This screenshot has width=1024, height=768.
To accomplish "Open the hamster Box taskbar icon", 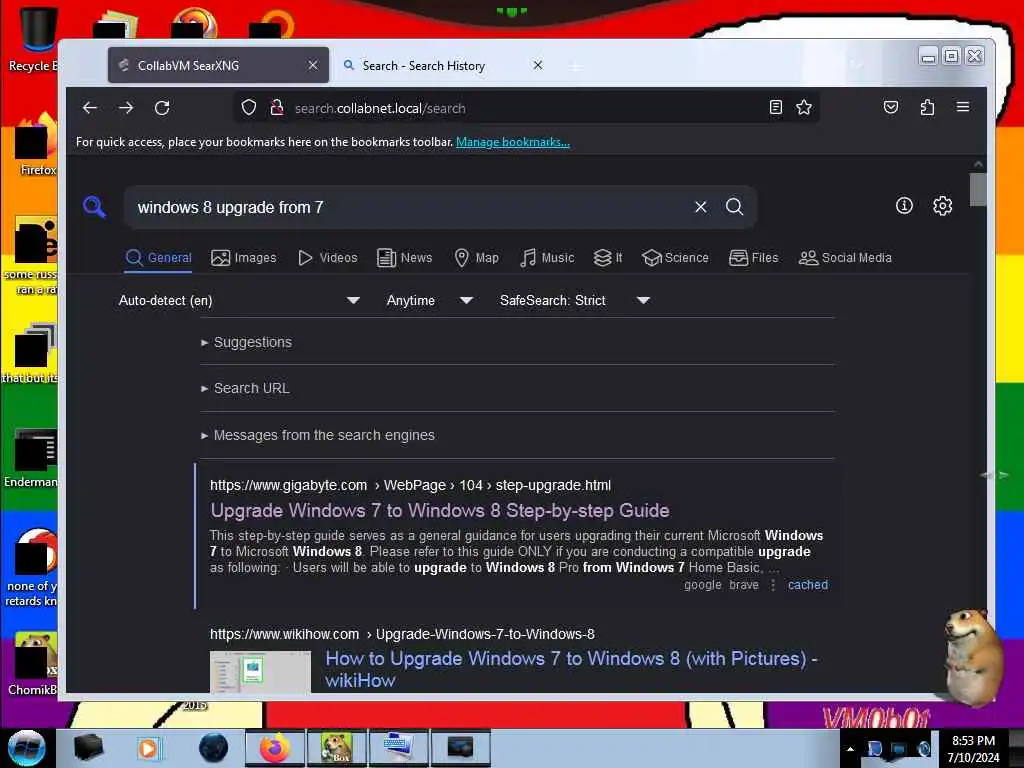I will pos(337,748).
